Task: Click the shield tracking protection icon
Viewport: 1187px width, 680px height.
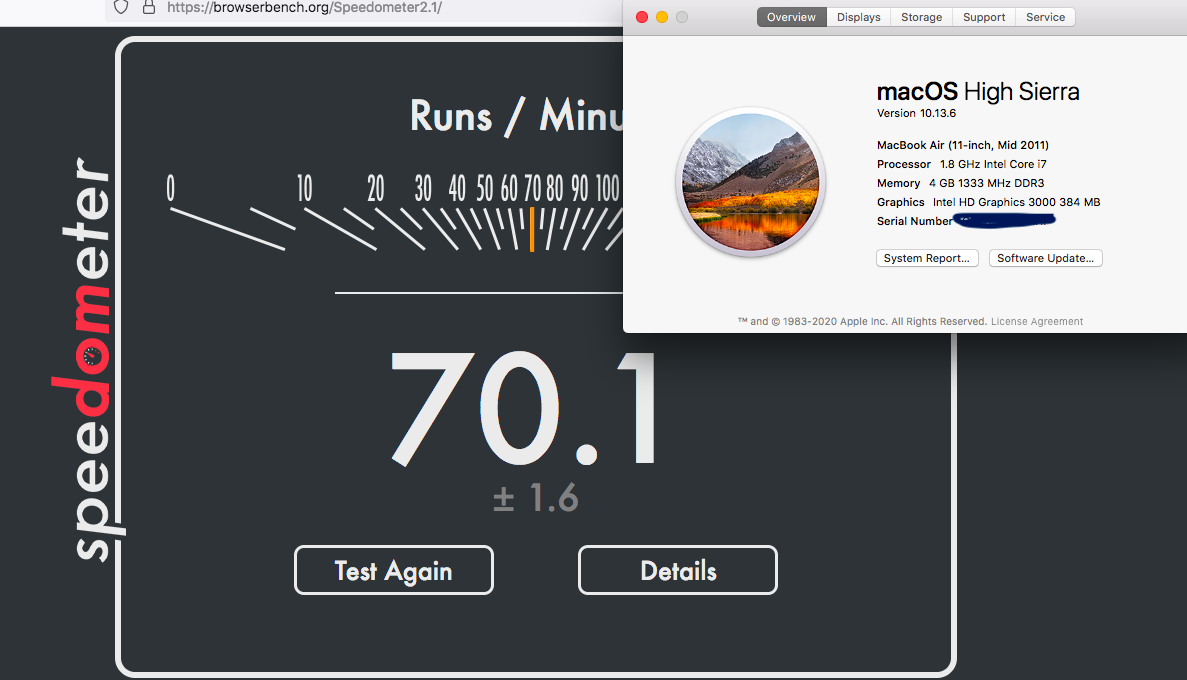Action: click(x=120, y=8)
